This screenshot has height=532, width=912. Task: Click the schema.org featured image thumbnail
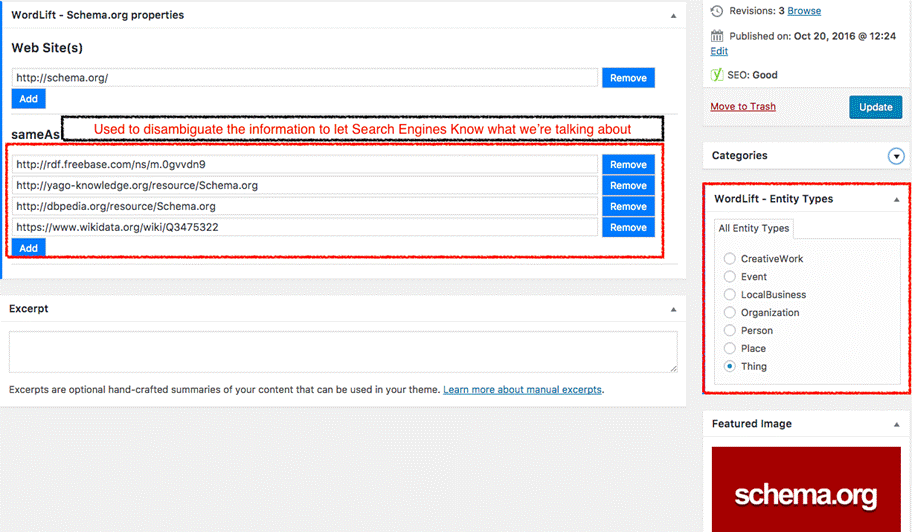[x=805, y=489]
